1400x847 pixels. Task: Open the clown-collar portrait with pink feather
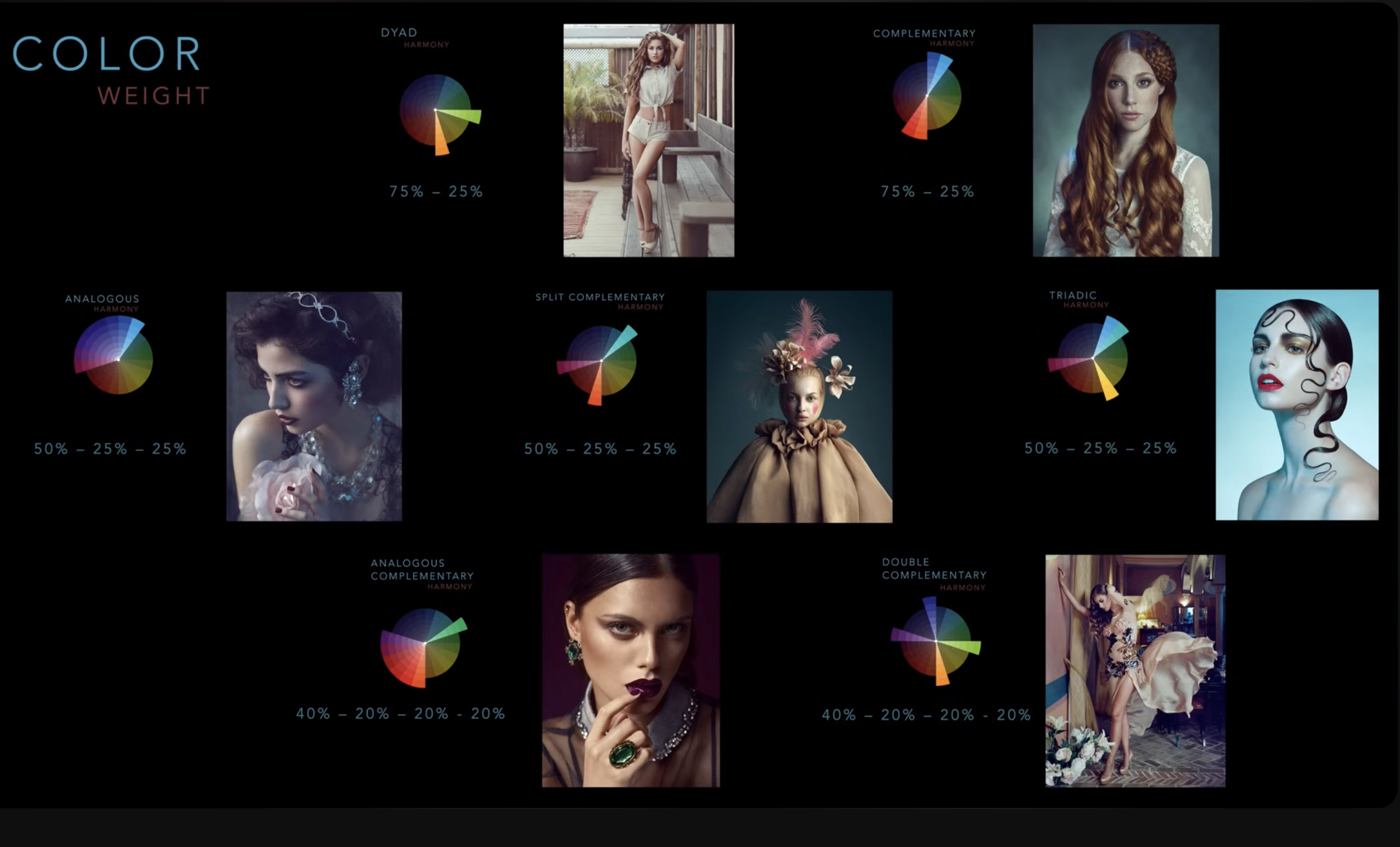(799, 407)
